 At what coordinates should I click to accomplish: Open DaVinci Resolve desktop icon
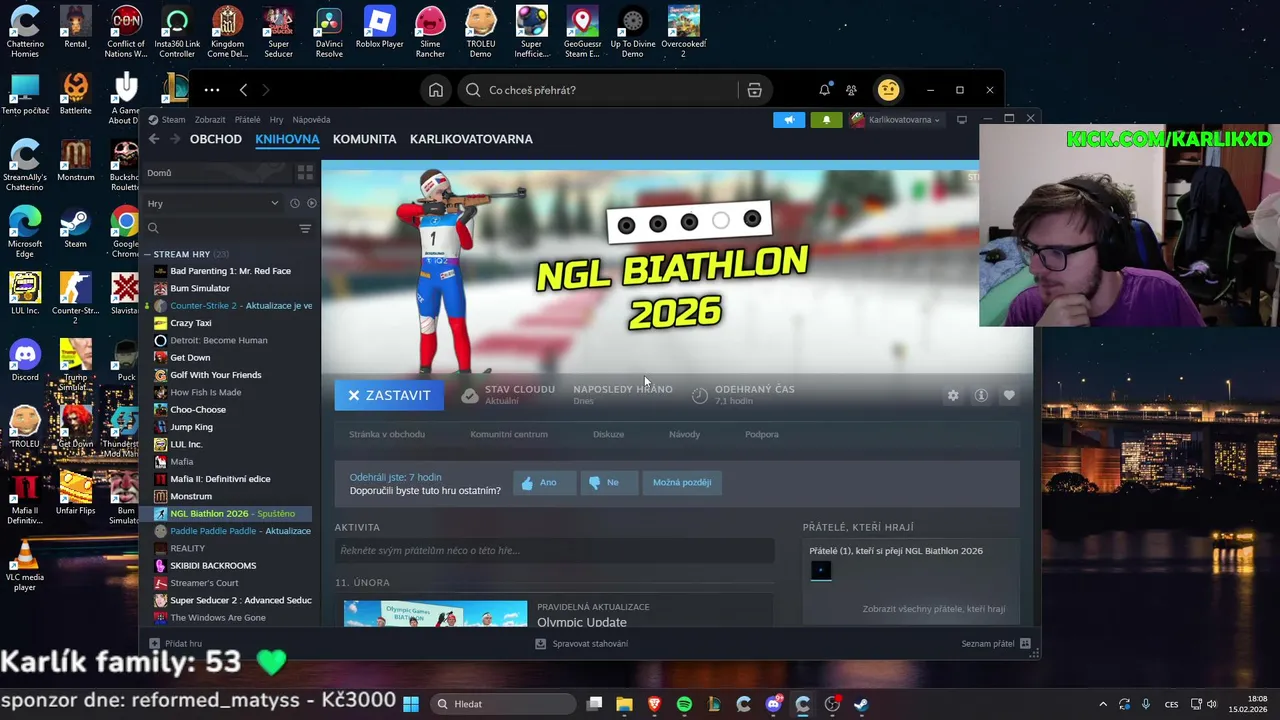(329, 31)
